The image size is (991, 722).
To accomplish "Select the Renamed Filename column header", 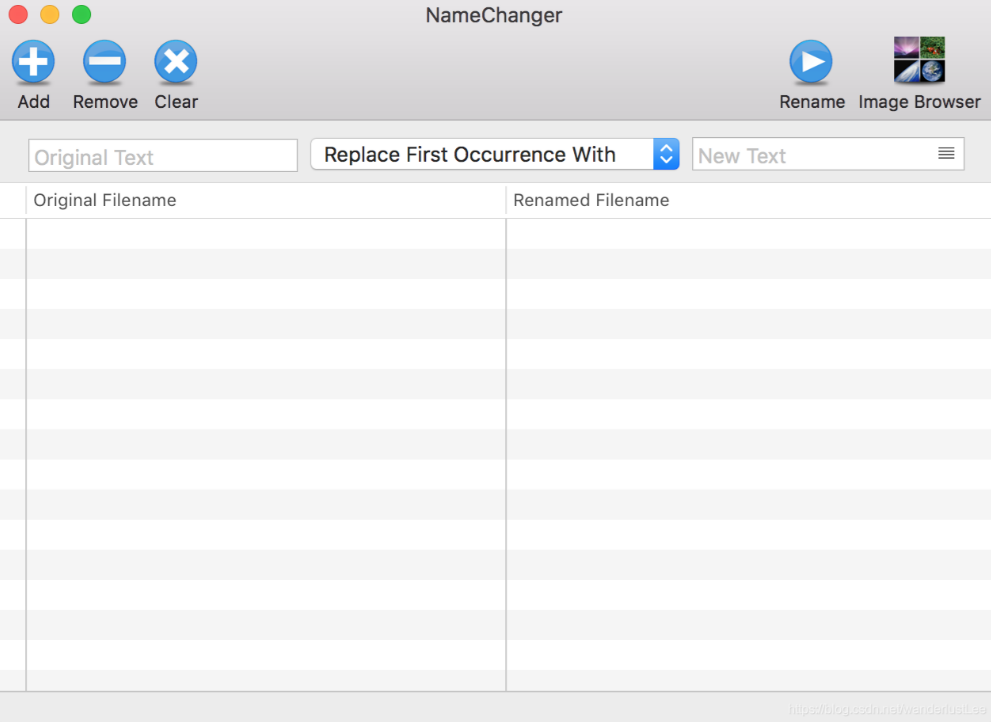I will pos(749,200).
